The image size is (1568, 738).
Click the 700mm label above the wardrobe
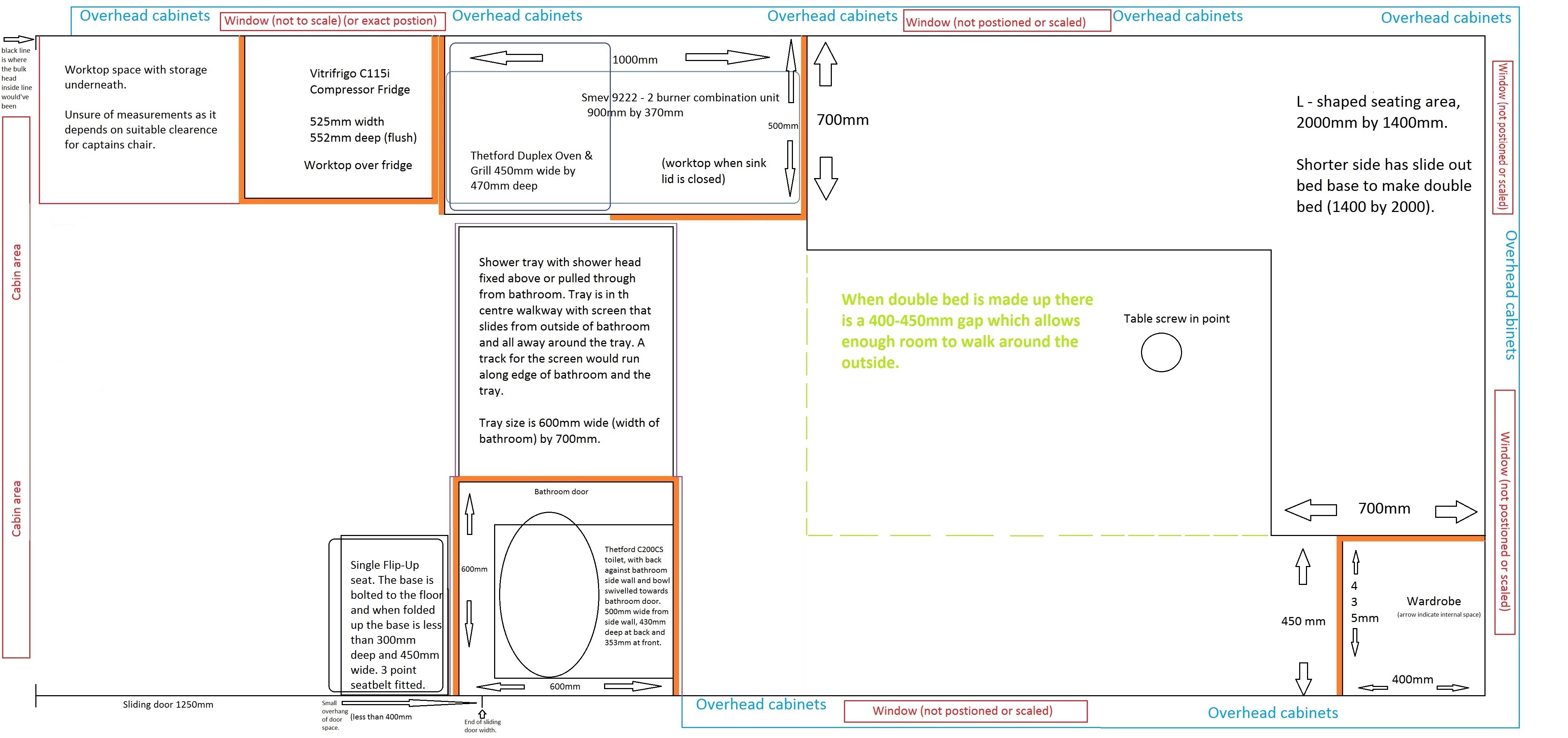1384,509
